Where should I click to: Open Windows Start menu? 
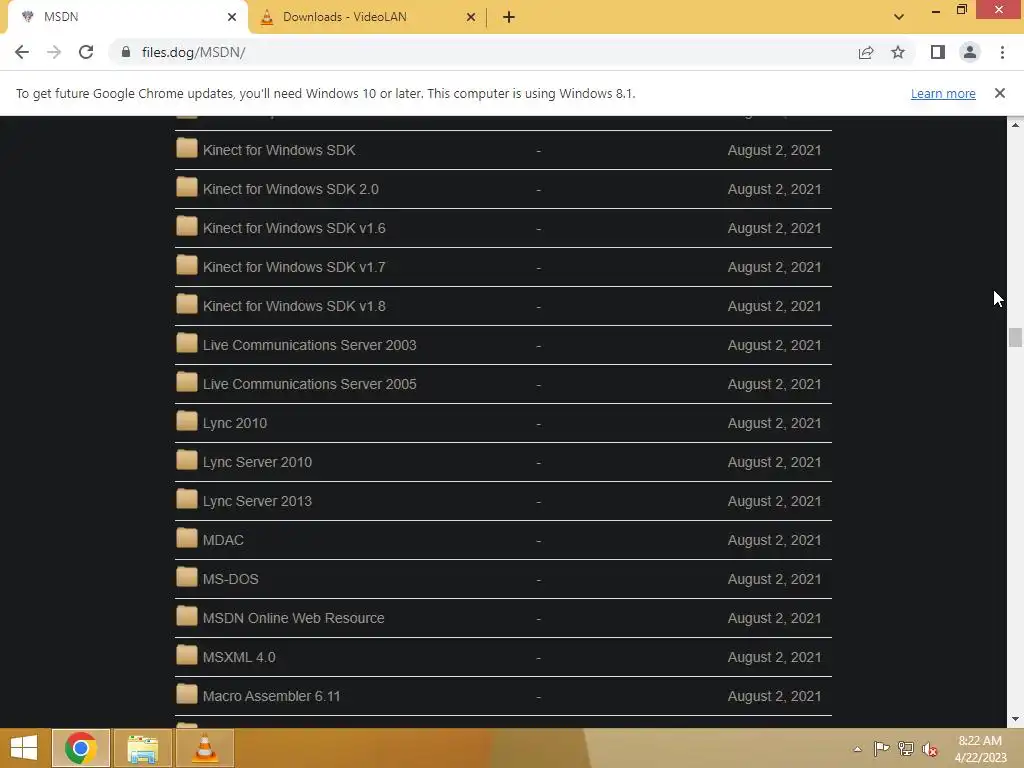[x=24, y=748]
